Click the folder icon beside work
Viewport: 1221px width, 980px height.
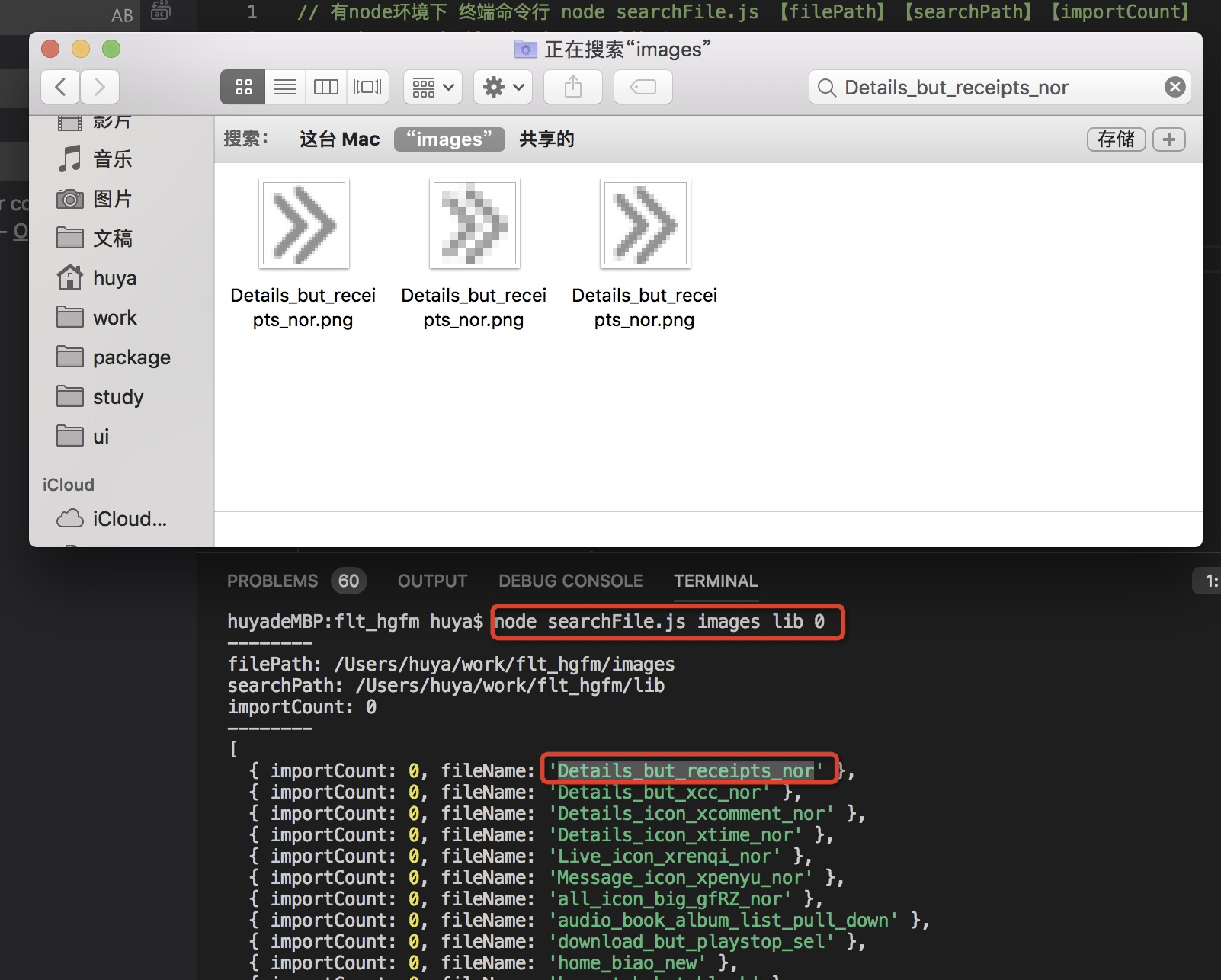(x=70, y=317)
